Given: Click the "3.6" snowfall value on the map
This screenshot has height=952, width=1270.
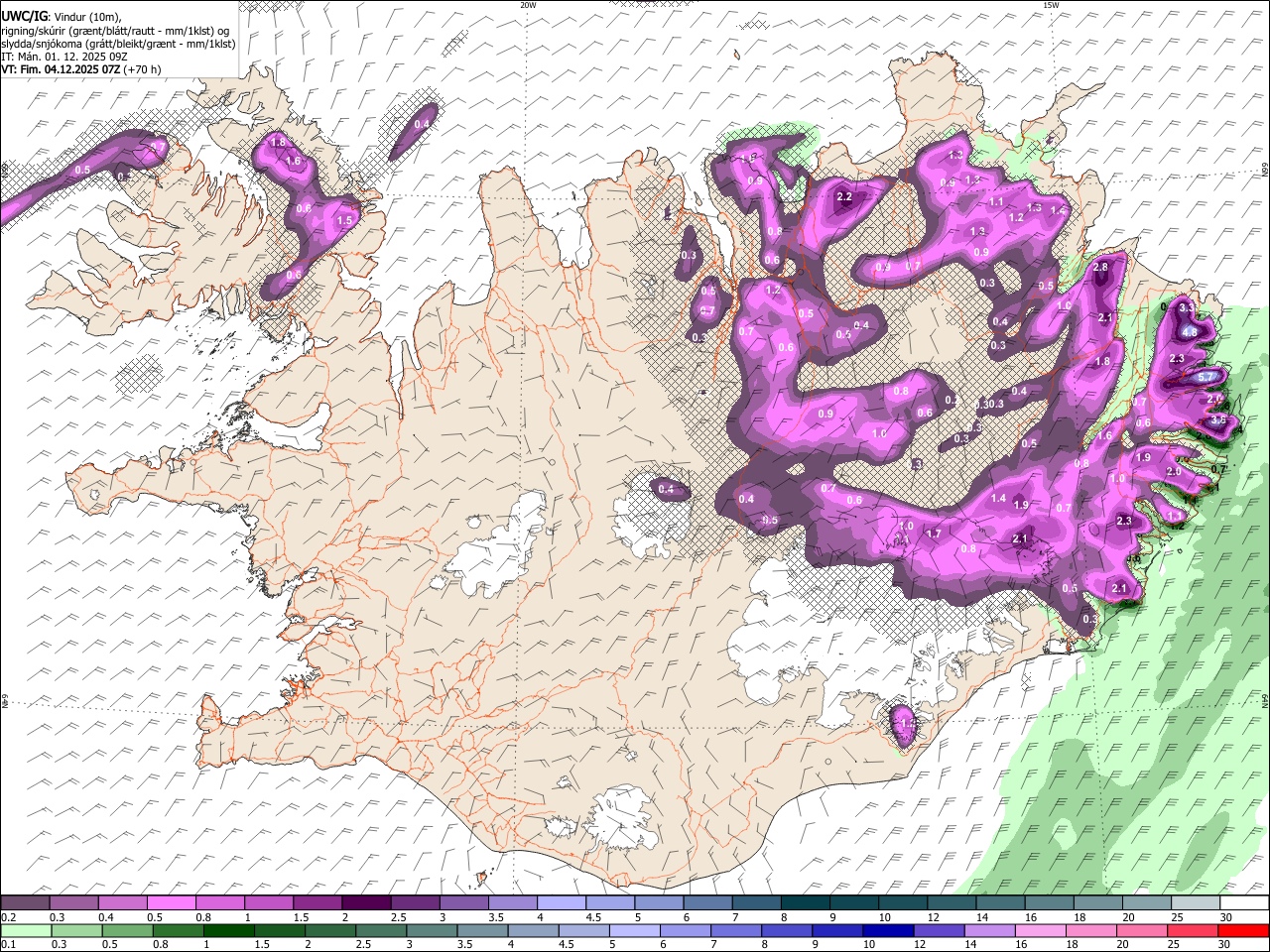Looking at the screenshot, I should (1219, 420).
